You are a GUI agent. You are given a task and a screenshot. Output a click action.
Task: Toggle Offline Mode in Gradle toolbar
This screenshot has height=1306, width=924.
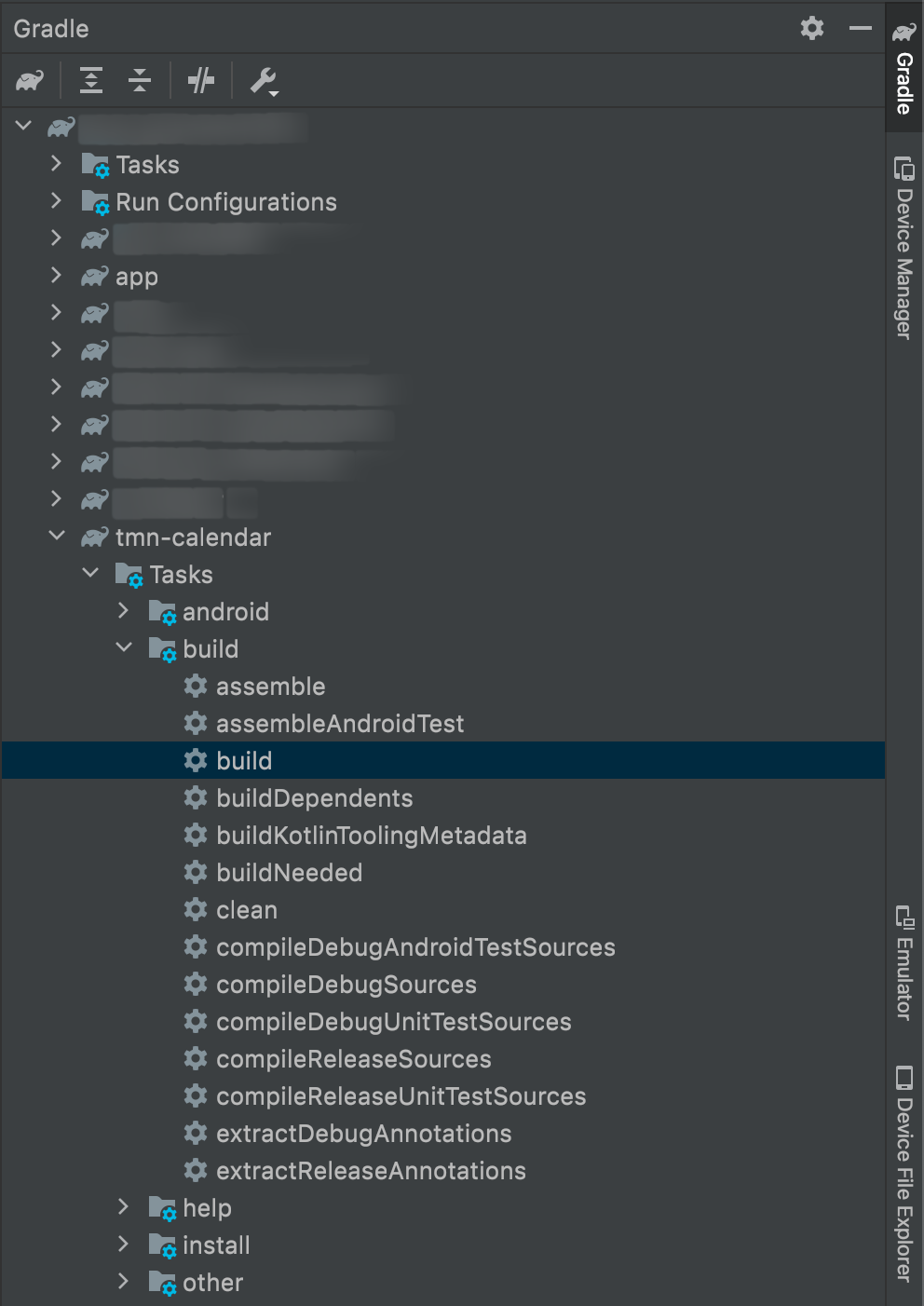click(x=201, y=81)
